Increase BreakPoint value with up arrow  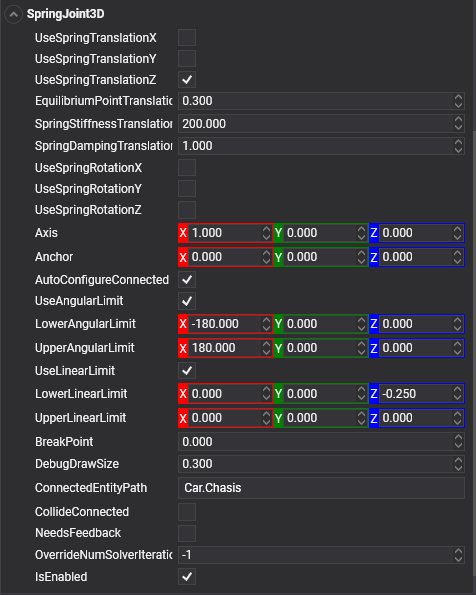[x=459, y=438]
